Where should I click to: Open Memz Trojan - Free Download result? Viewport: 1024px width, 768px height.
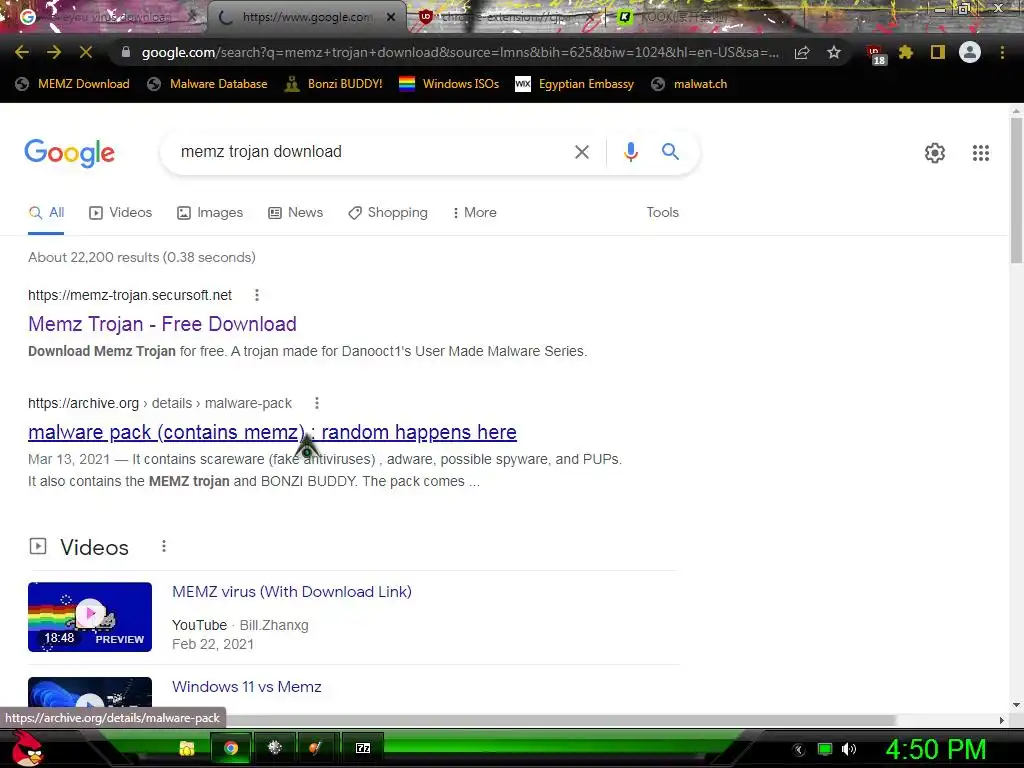(162, 324)
